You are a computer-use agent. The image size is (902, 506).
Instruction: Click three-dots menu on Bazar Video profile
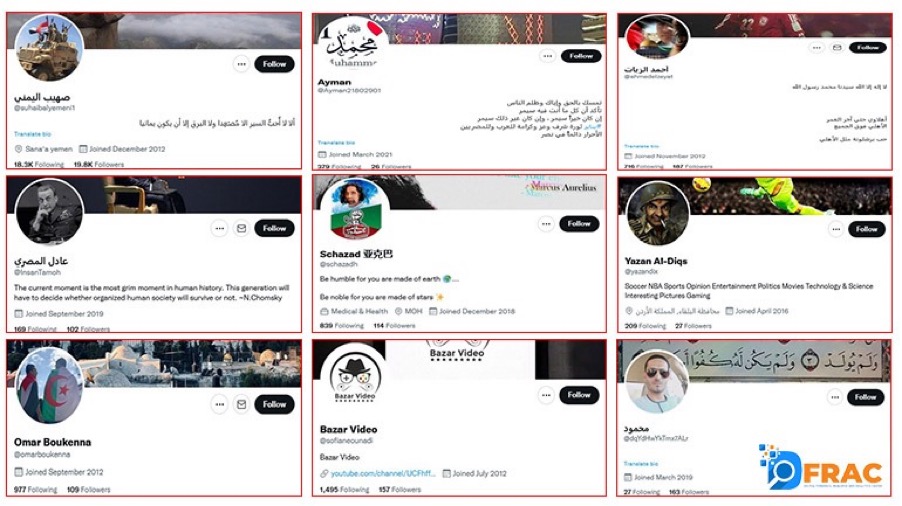point(546,395)
